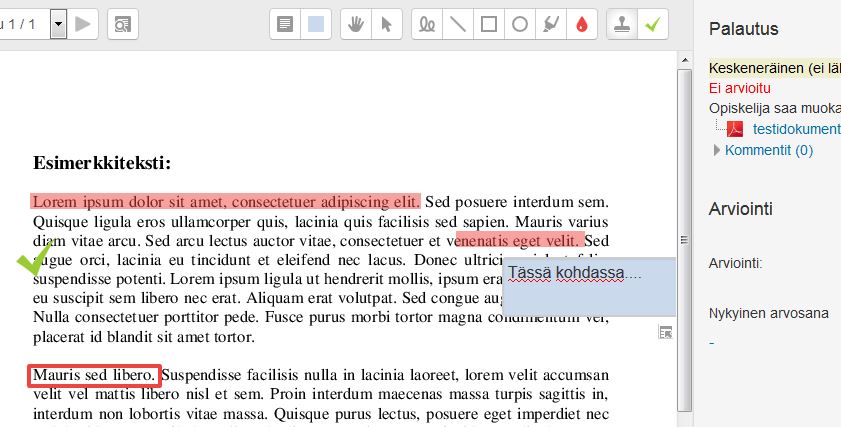Open the testidokumentti PDF file link

click(x=796, y=129)
